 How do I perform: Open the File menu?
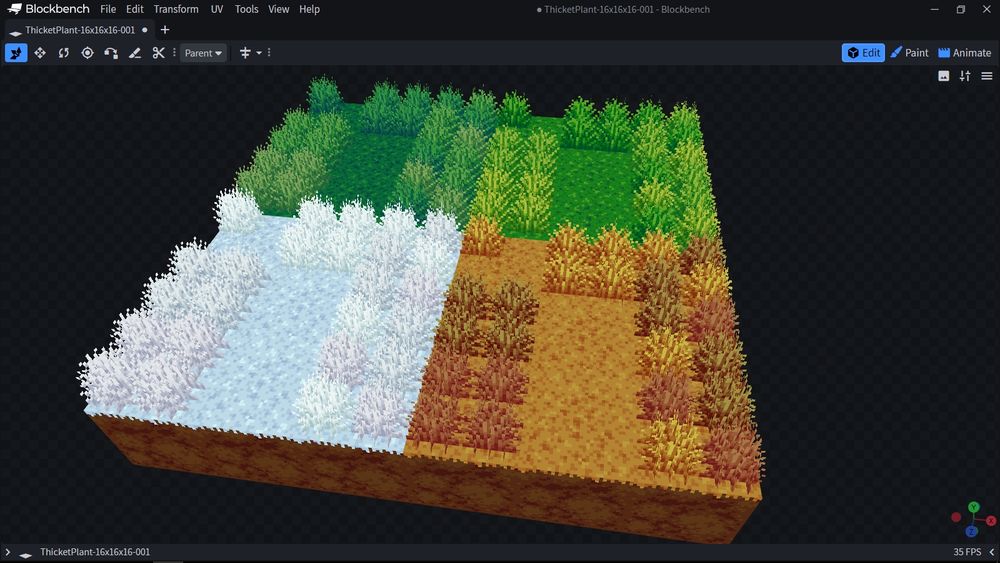click(x=108, y=9)
